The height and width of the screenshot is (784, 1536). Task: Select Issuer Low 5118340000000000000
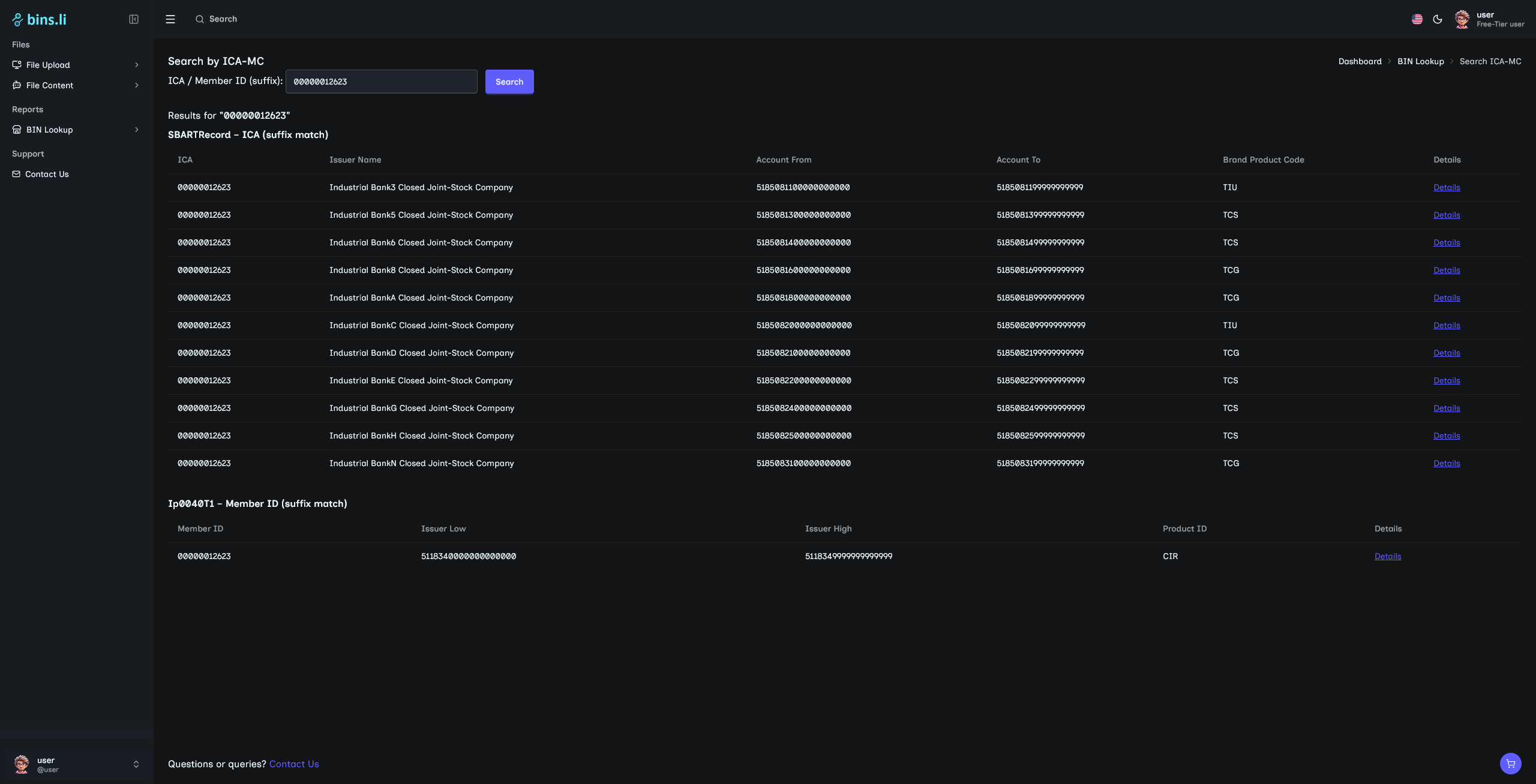coord(469,556)
